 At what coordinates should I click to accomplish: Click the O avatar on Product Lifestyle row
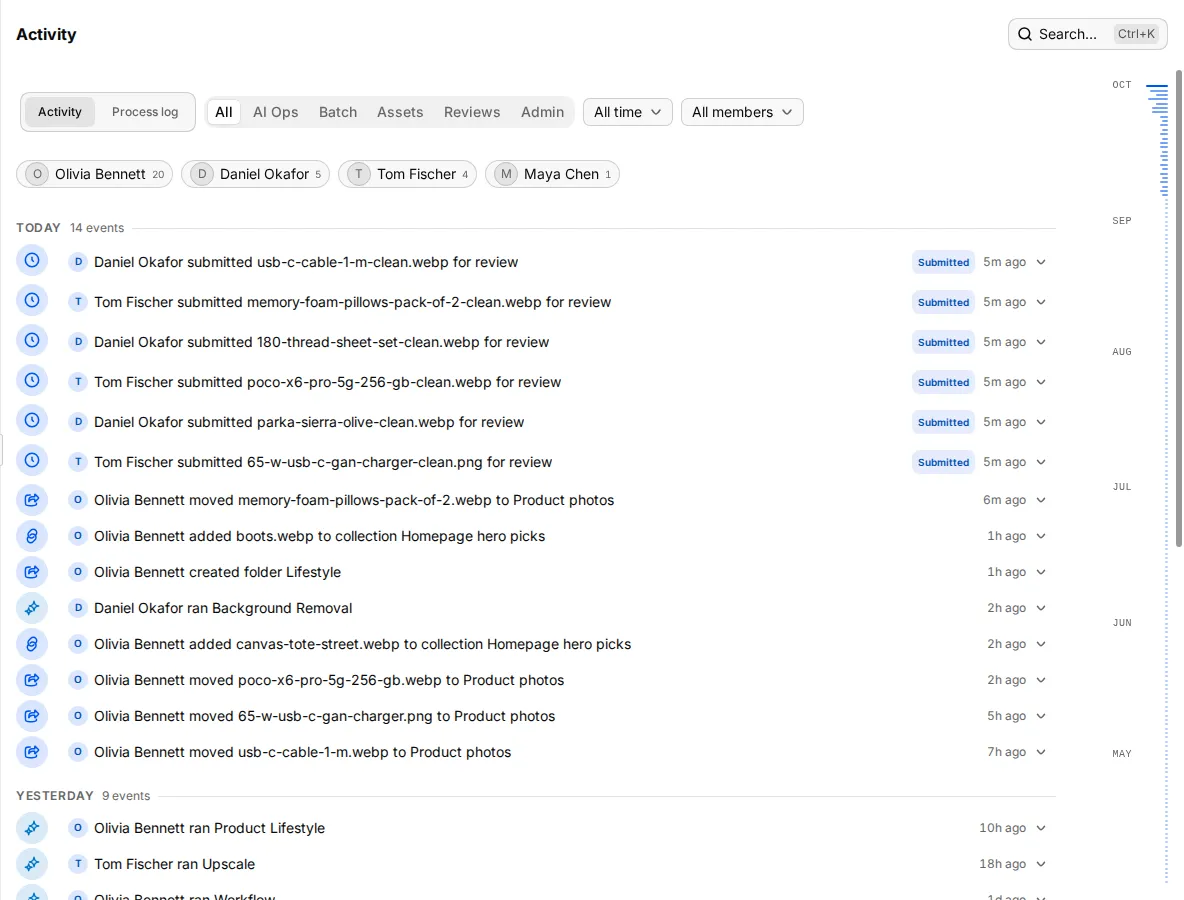(x=78, y=828)
